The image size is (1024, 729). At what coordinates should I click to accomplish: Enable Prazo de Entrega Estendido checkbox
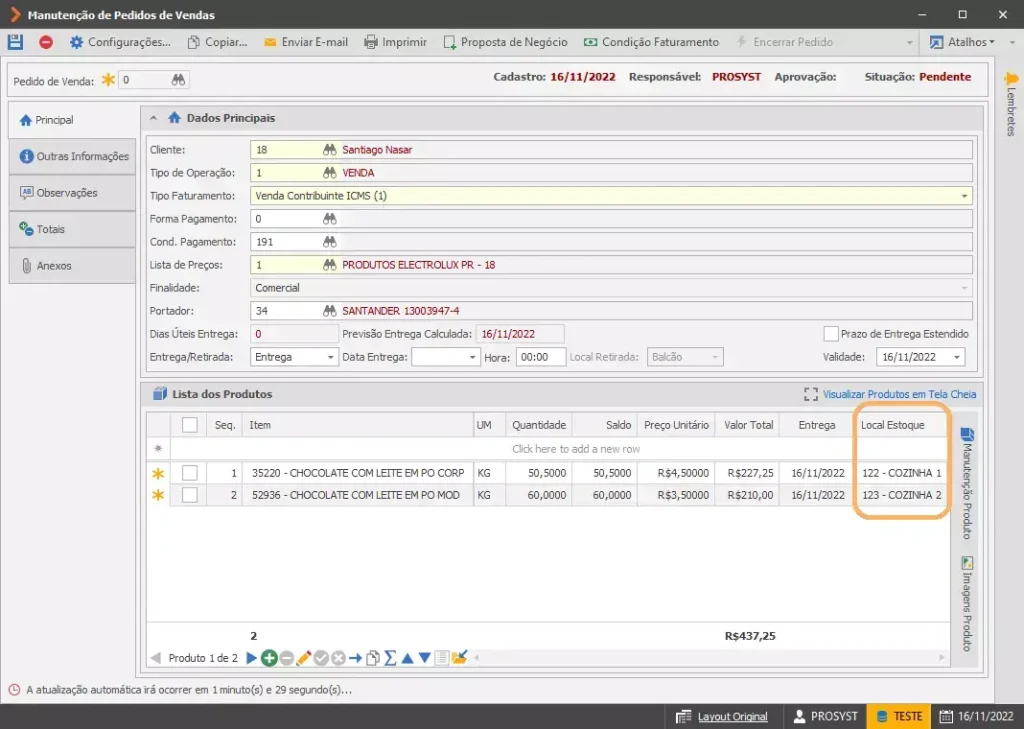[831, 334]
